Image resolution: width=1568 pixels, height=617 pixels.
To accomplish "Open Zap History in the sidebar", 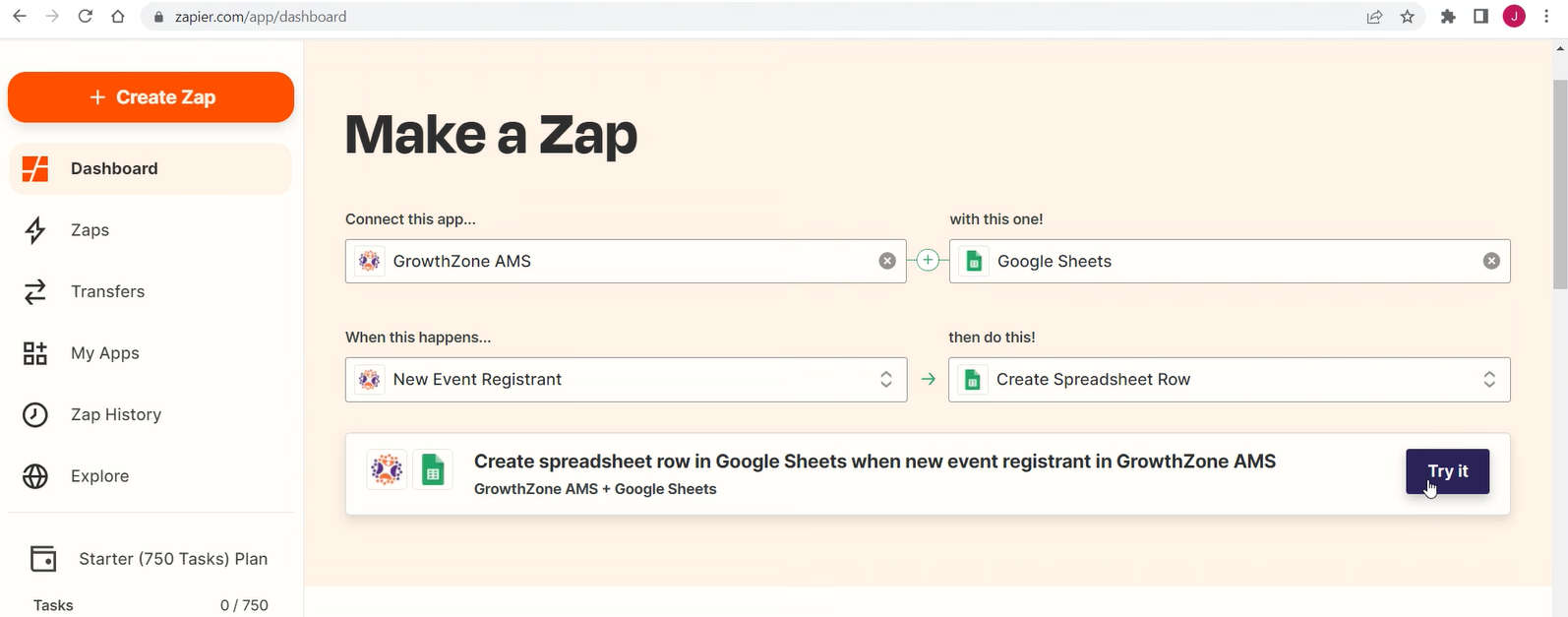I will pyautogui.click(x=151, y=414).
